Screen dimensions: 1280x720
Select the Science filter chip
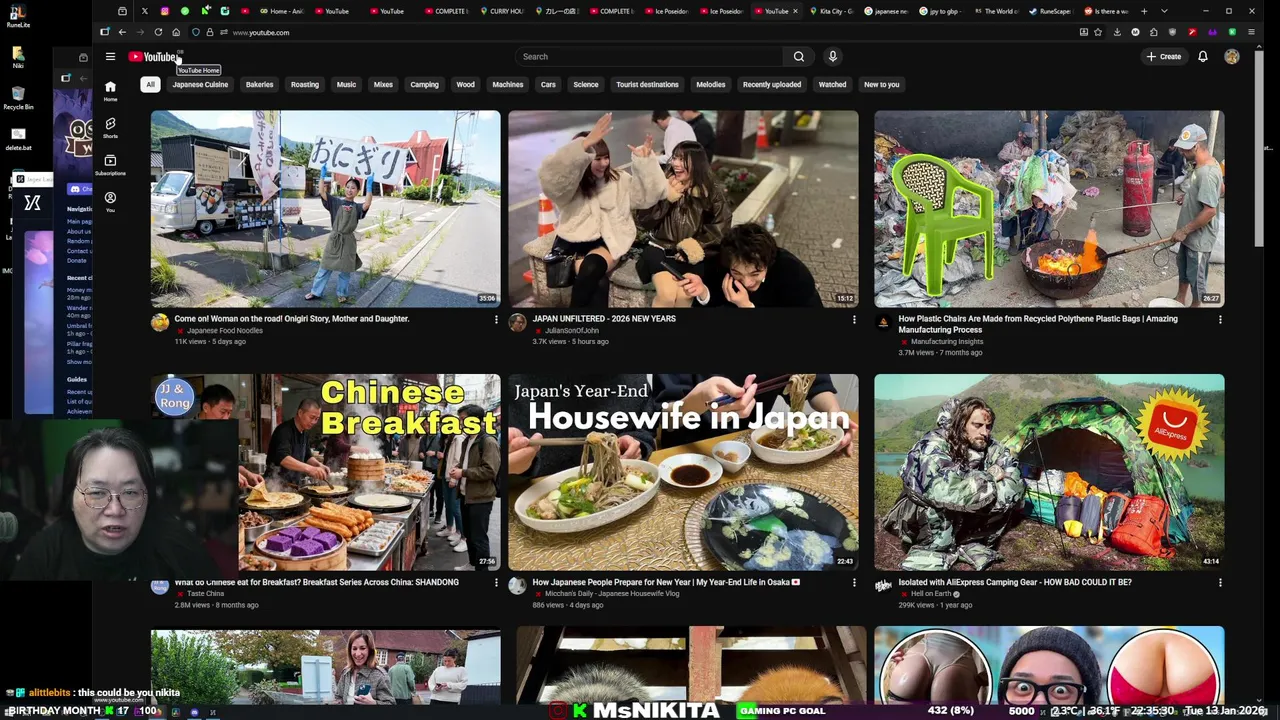point(586,85)
